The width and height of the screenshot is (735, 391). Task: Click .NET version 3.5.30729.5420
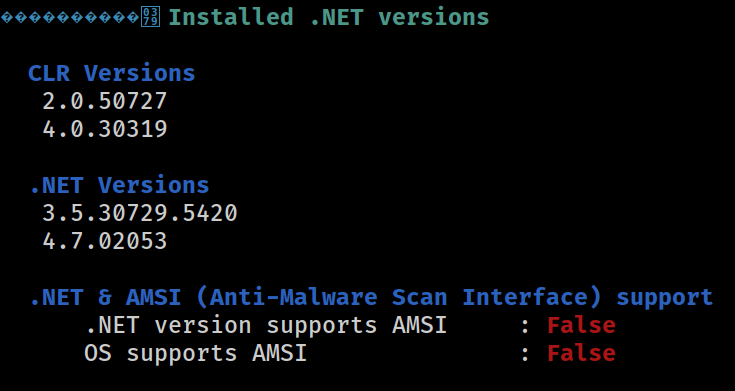(140, 213)
